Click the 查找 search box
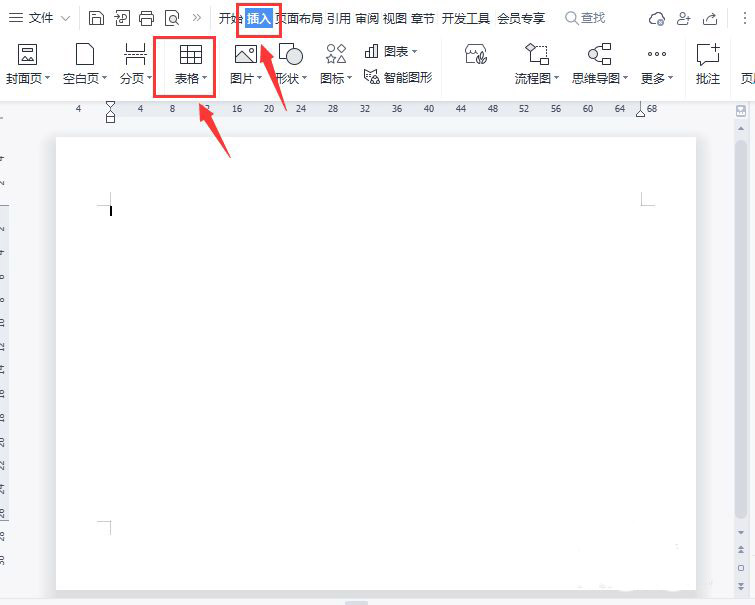Screen dimensions: 755x605 [585, 18]
